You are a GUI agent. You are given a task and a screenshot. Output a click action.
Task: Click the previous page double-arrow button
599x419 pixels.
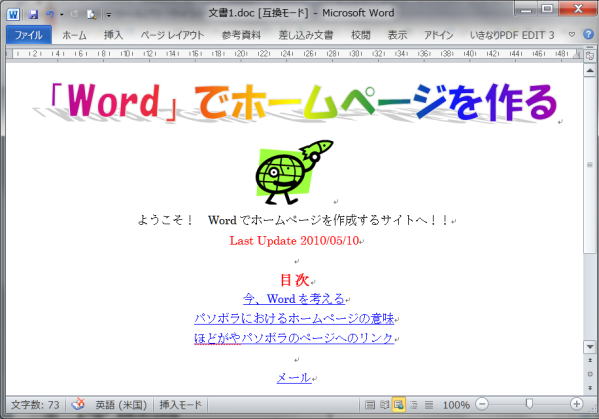[x=590, y=360]
